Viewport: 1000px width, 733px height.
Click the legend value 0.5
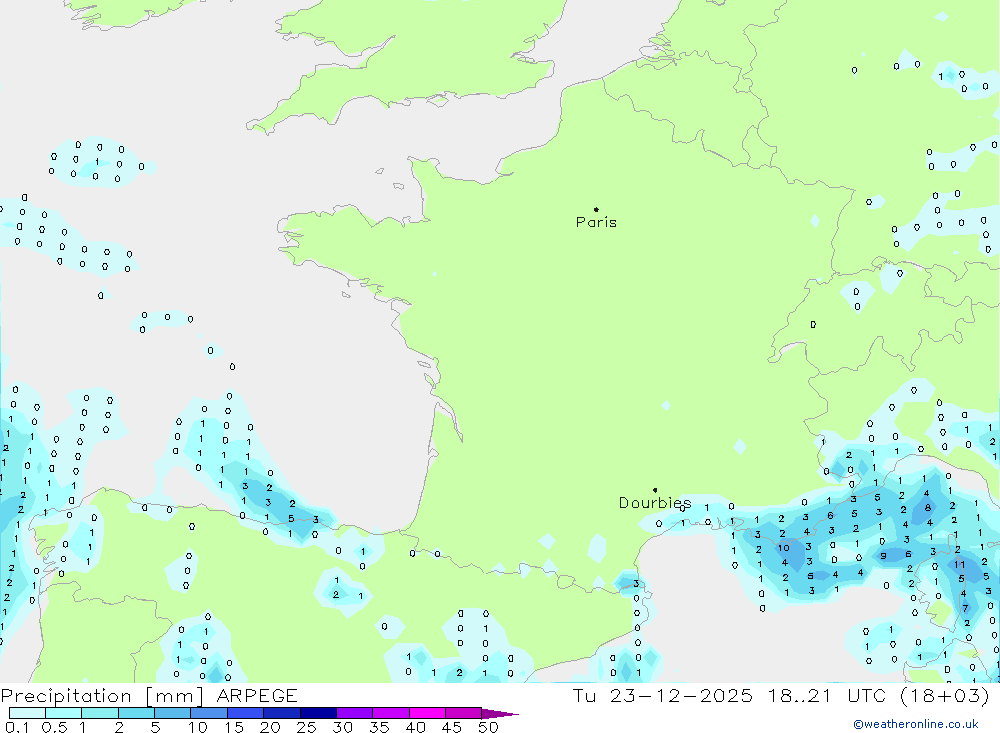point(54,727)
